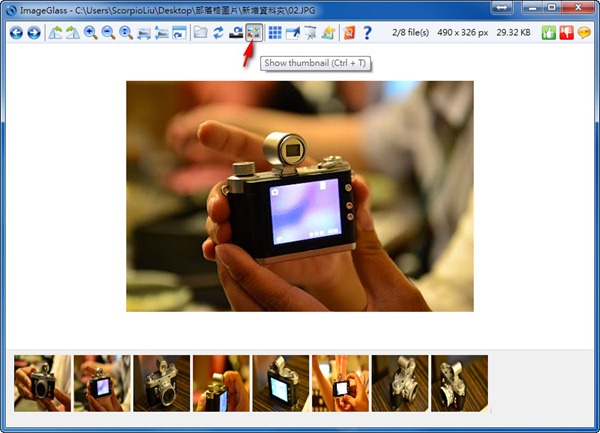Click the ImageGlass title bar path text

[168, 10]
